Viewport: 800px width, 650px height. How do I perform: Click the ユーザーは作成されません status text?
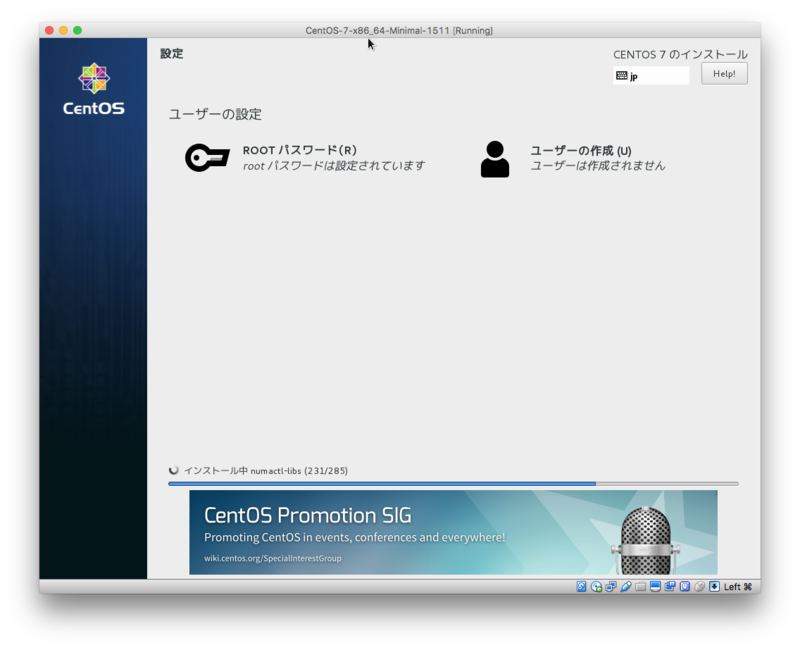coord(597,165)
